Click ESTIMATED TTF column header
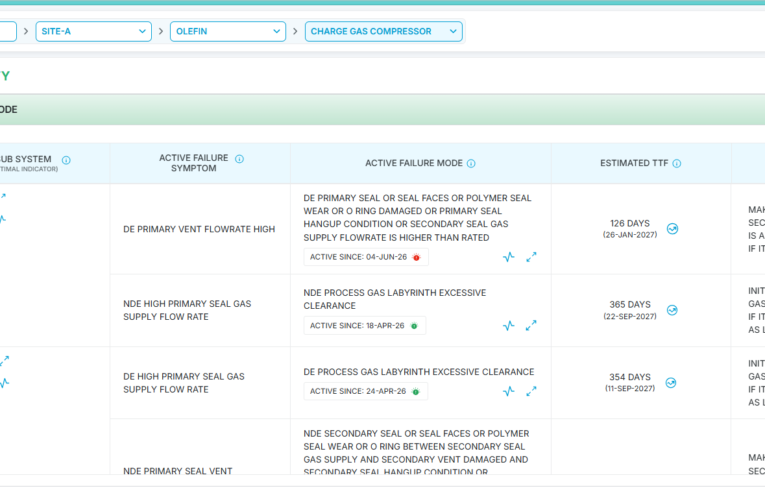Image resolution: width=765 pixels, height=495 pixels. click(x=634, y=163)
